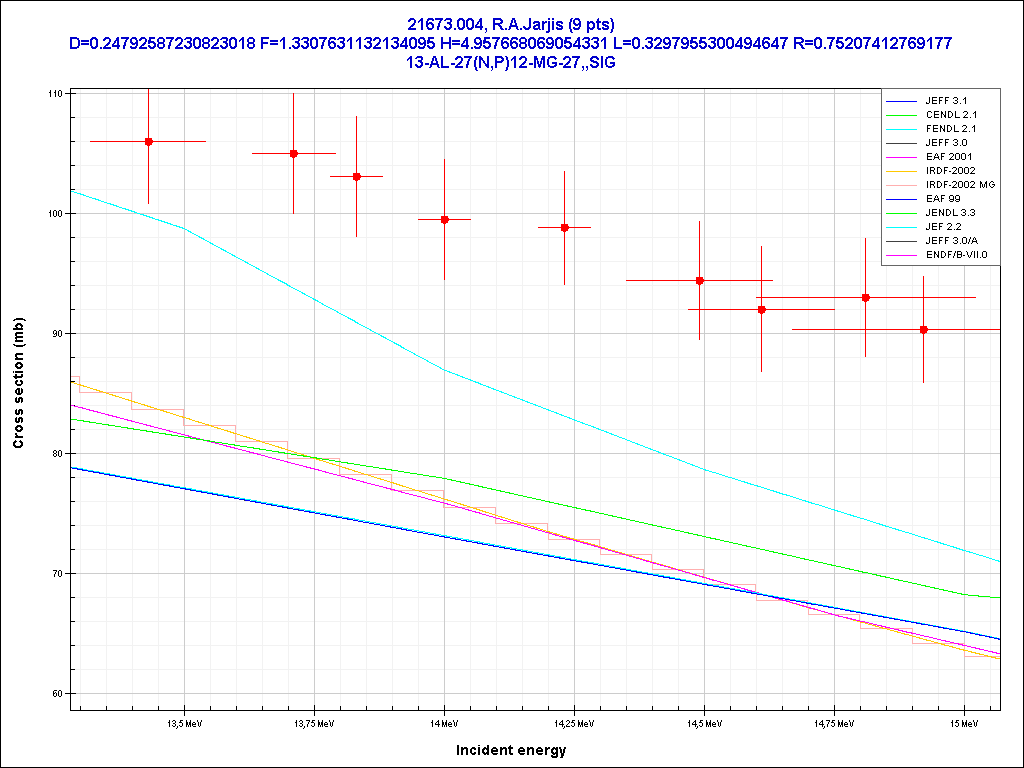Select the leftmost red data point
Screen dimensions: 1024x768
coord(149,142)
